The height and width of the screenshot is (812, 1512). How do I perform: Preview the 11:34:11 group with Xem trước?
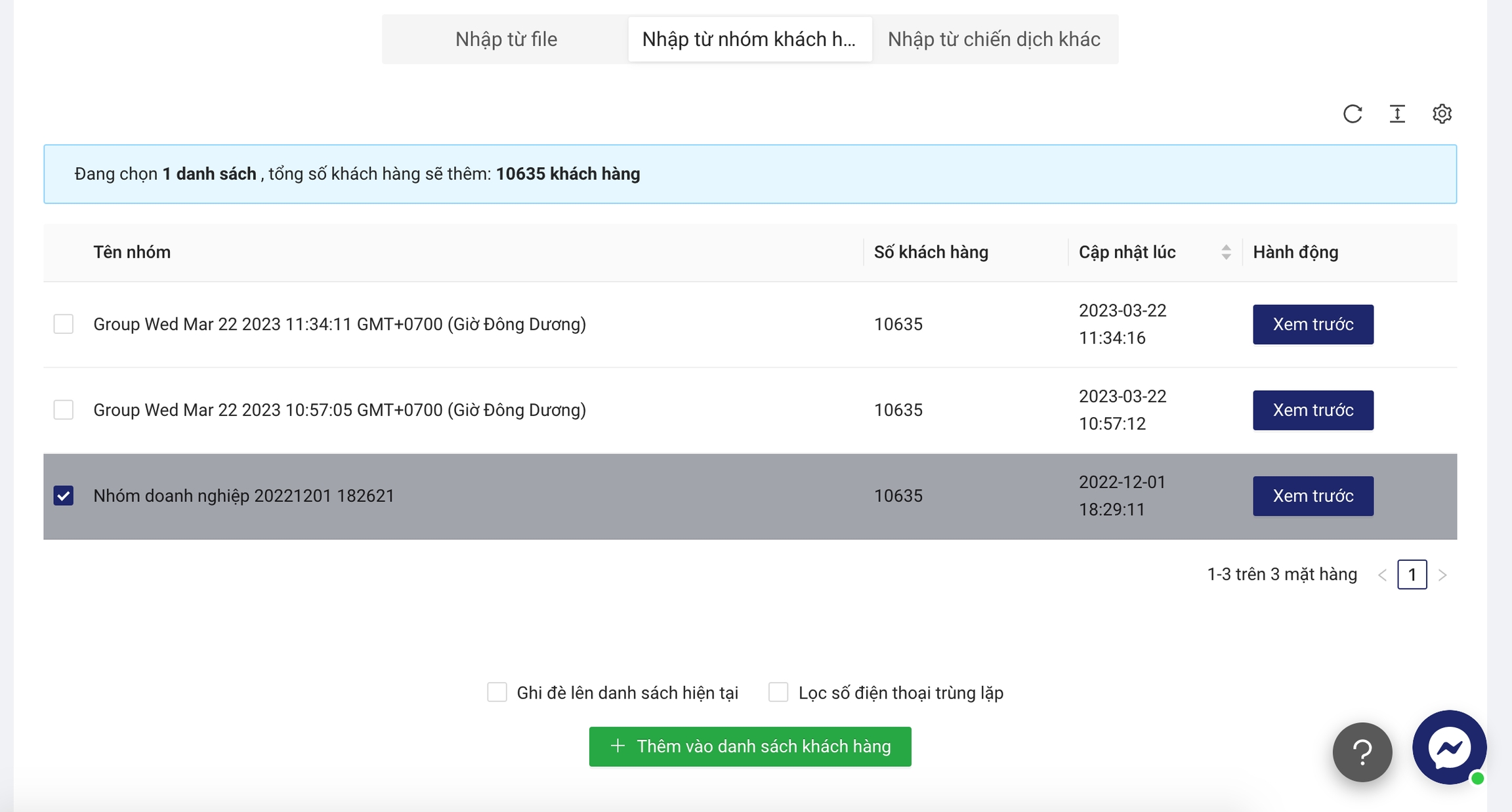click(x=1312, y=324)
